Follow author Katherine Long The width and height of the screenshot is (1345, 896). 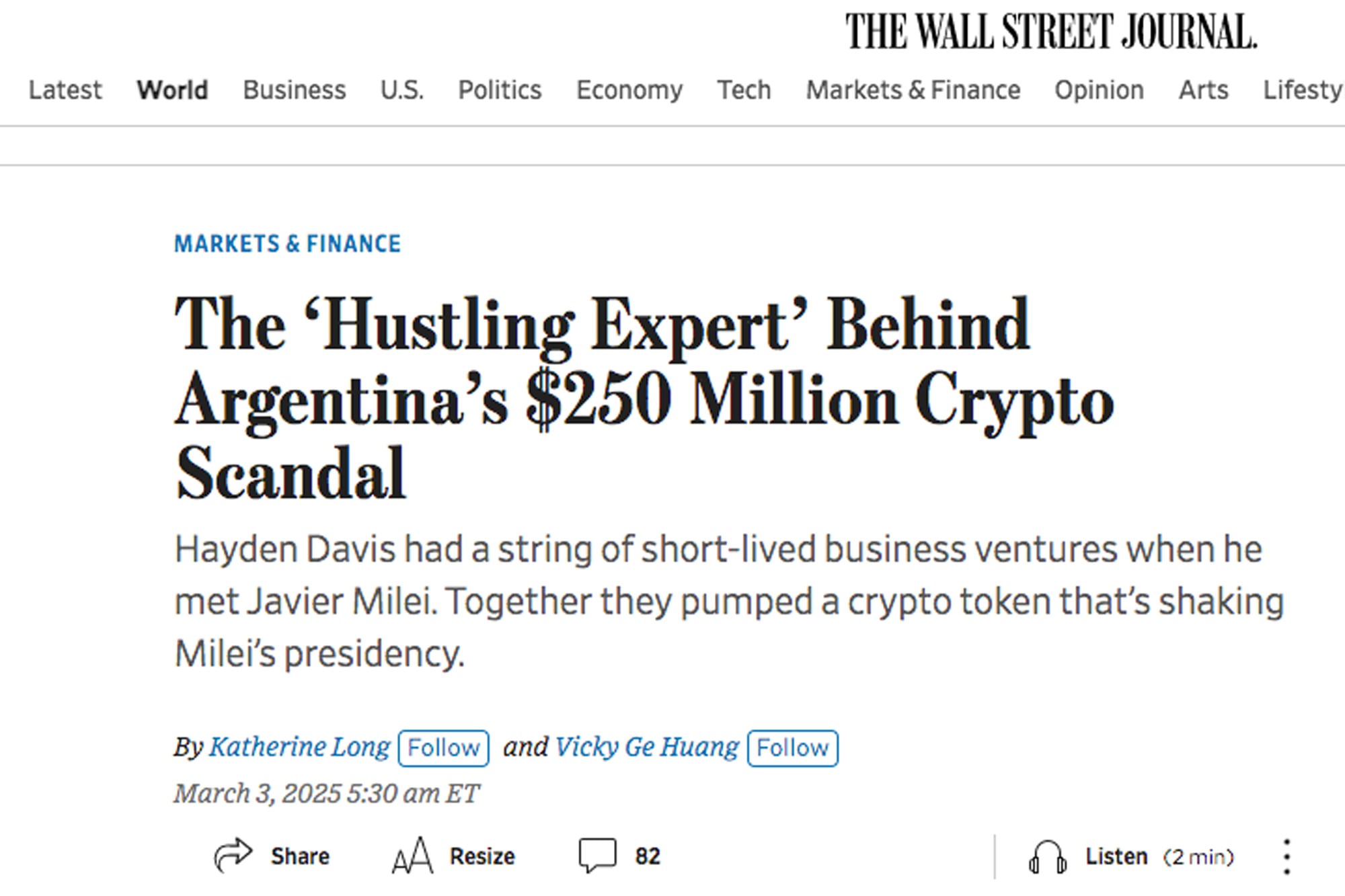point(443,747)
